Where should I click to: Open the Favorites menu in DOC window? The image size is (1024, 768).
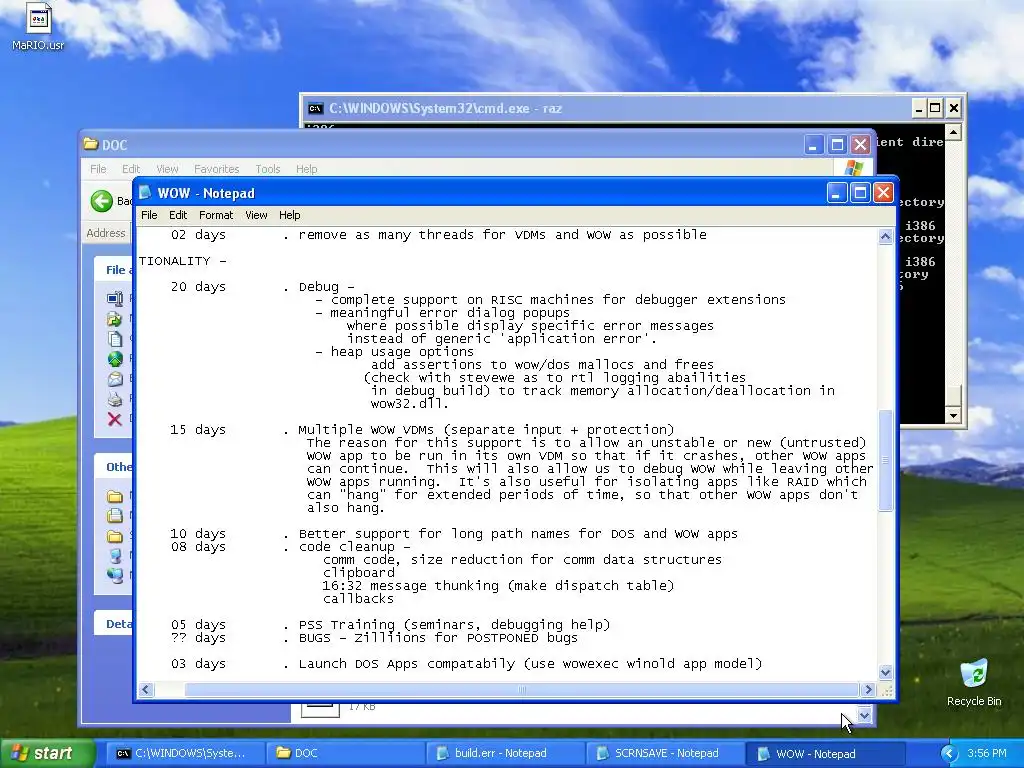[x=216, y=169]
